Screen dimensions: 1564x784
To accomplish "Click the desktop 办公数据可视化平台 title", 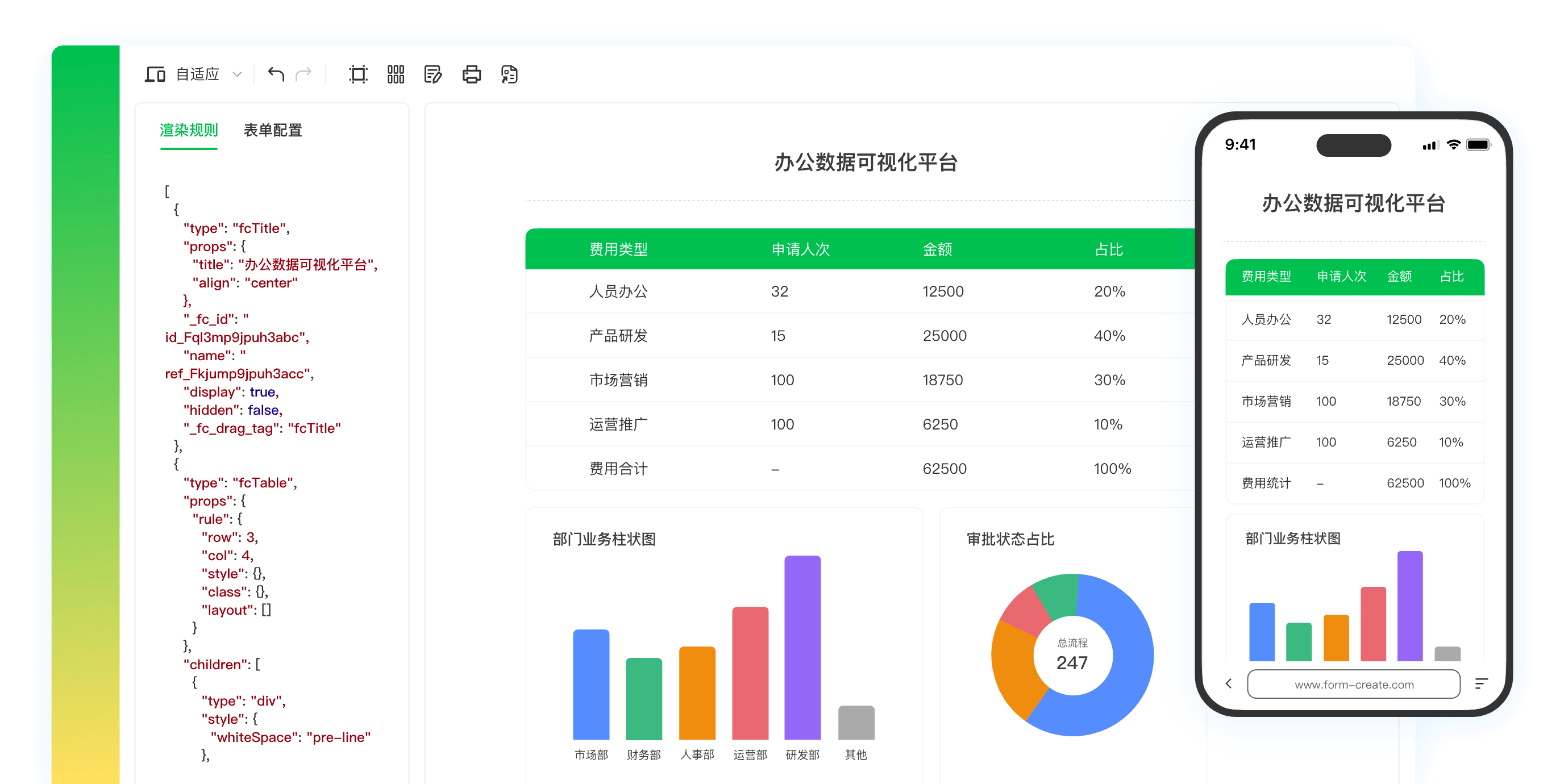I will [x=866, y=162].
